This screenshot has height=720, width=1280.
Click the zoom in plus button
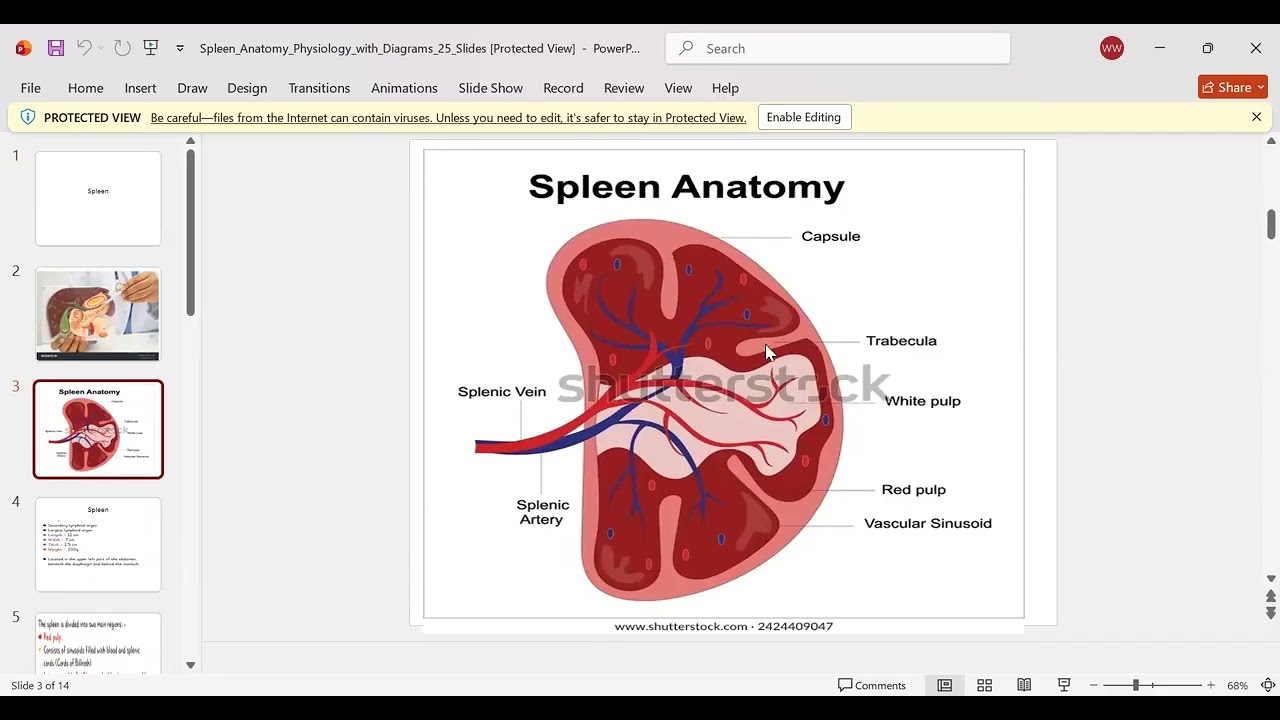coord(1211,685)
